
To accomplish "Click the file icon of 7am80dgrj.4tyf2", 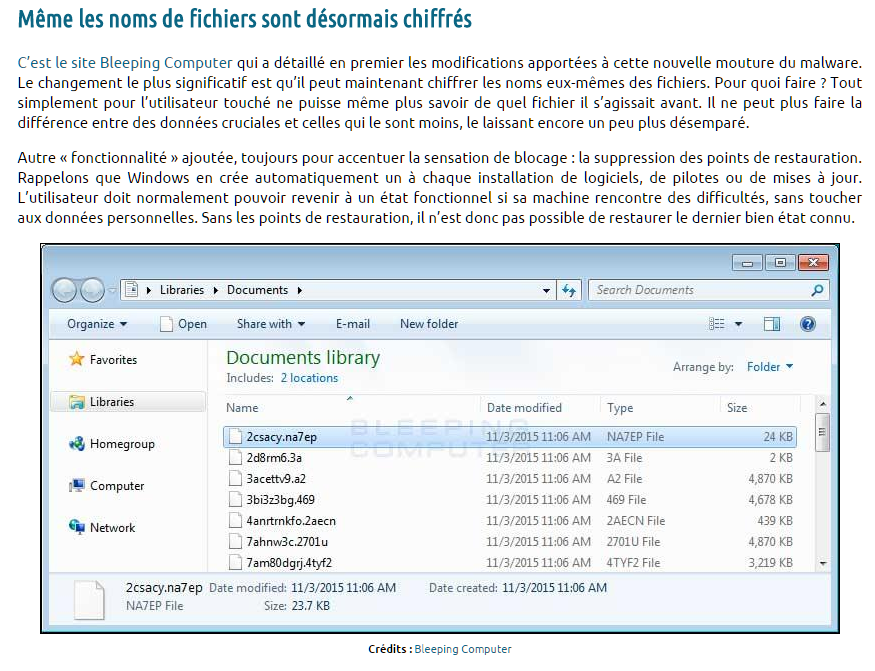I will pyautogui.click(x=235, y=563).
